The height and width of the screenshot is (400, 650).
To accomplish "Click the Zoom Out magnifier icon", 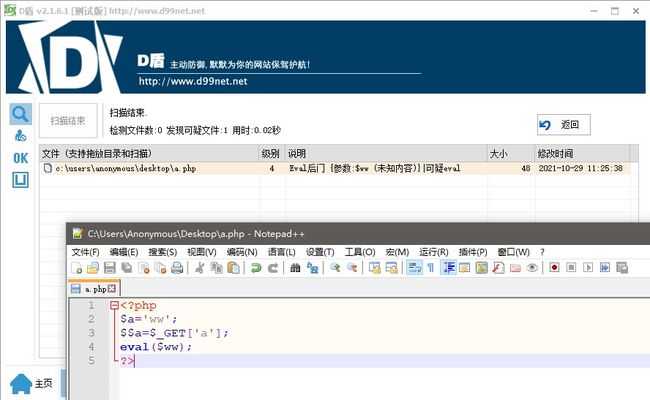I will (352, 268).
